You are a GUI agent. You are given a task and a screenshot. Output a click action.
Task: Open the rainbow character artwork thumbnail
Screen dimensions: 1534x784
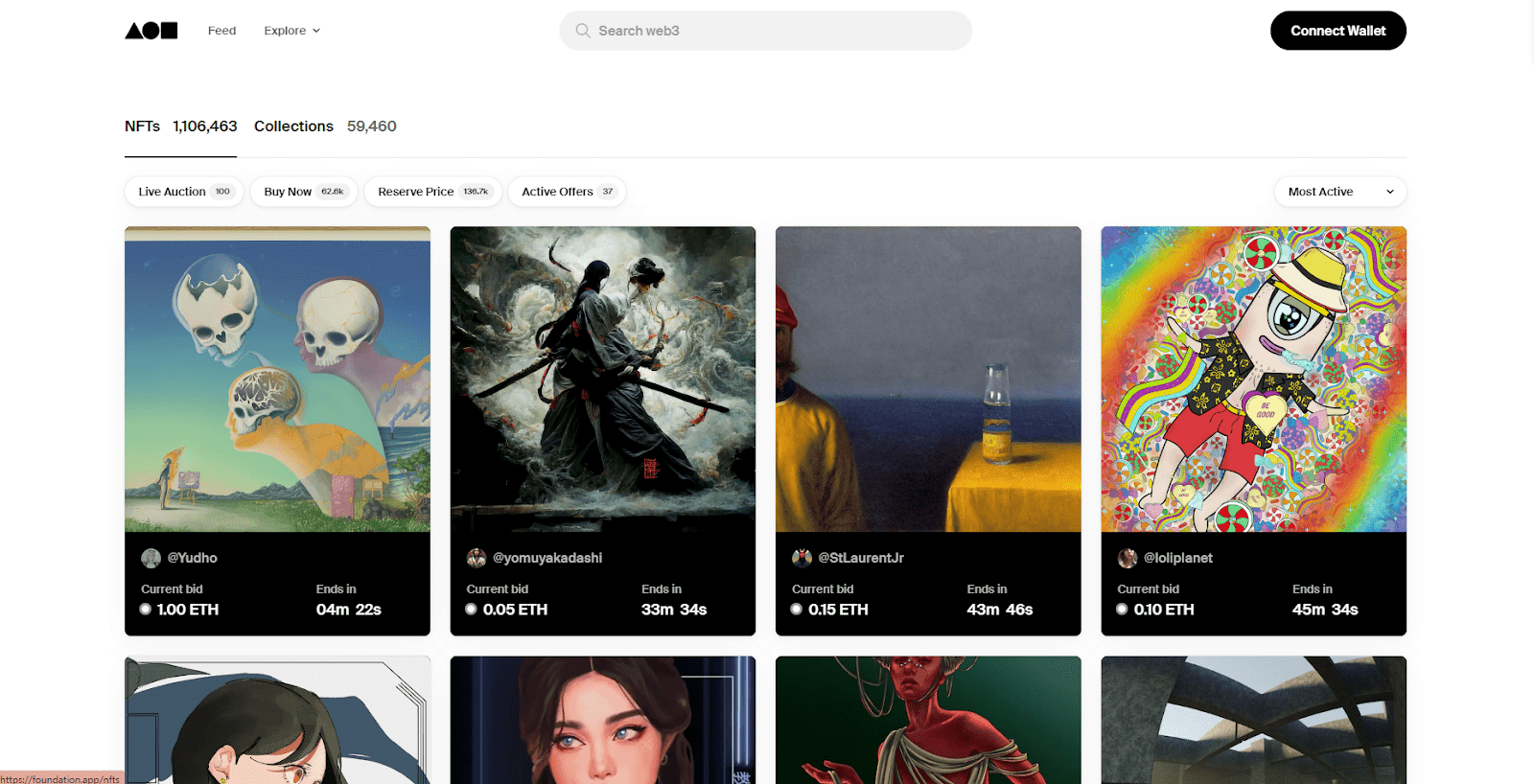(x=1253, y=379)
